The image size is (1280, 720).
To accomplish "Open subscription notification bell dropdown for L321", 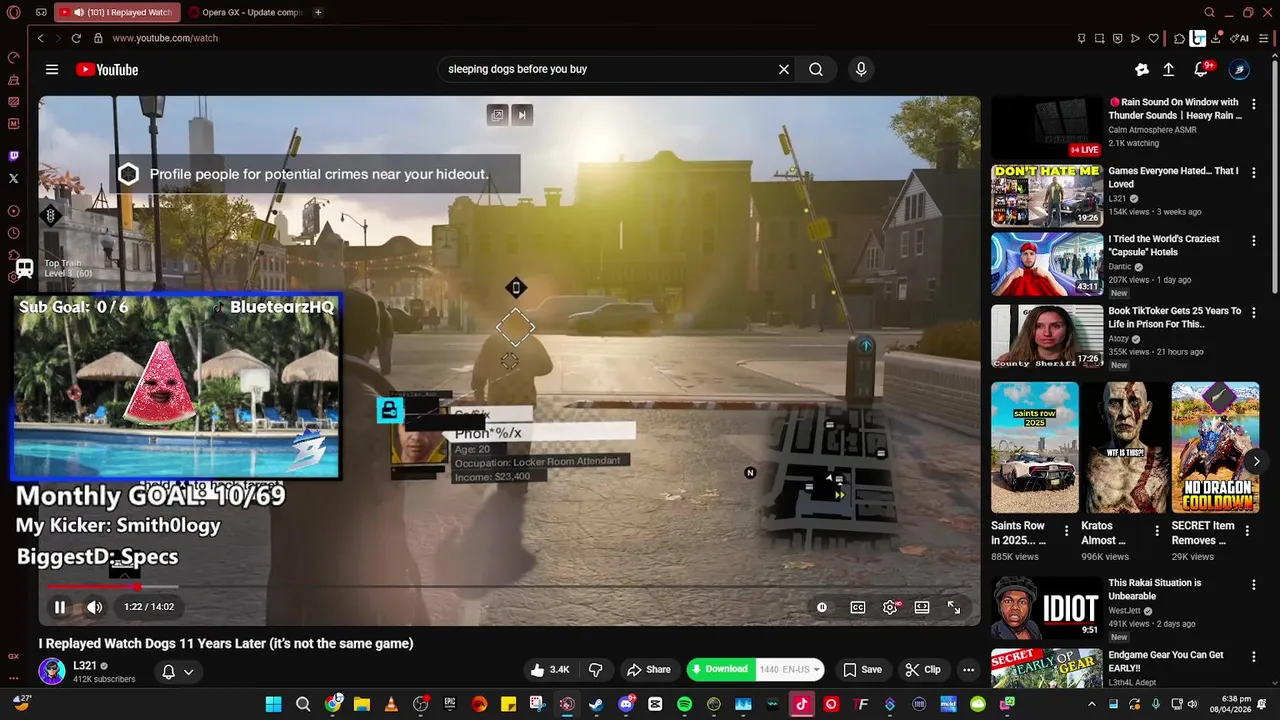I will click(177, 672).
